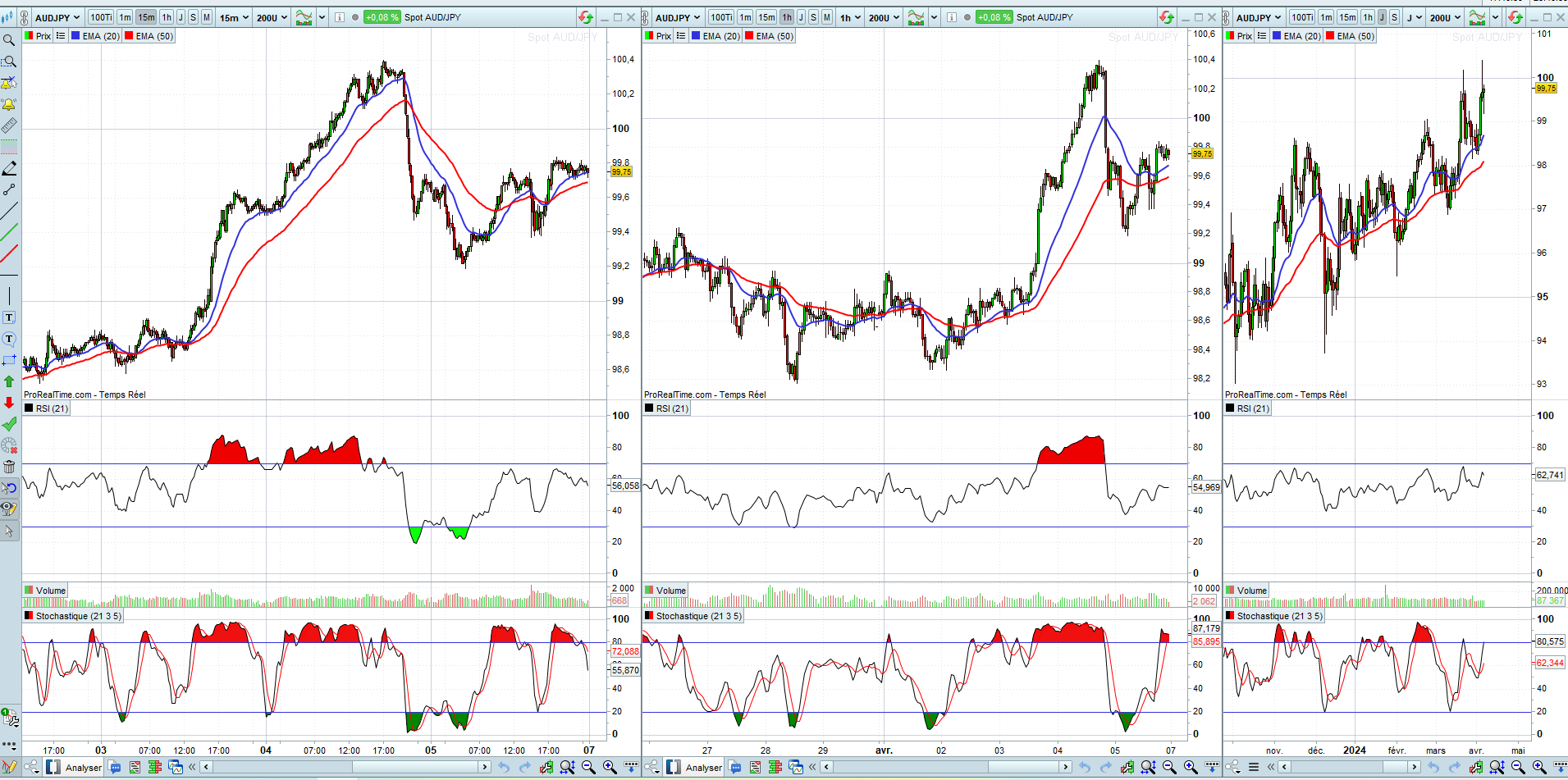Viewport: 1568px width, 780px height.
Task: Click the blue EMA (20) swatch, middle chart
Action: click(696, 36)
